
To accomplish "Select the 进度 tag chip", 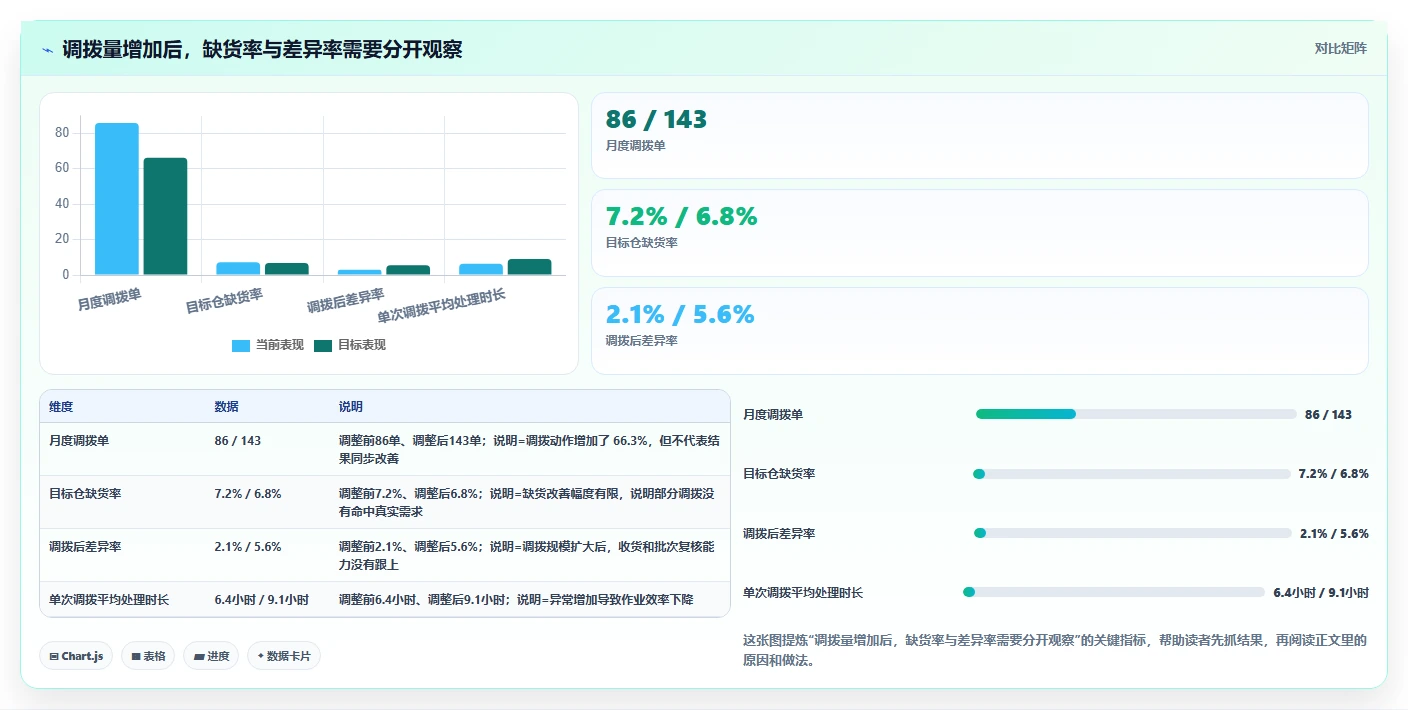I will (211, 656).
